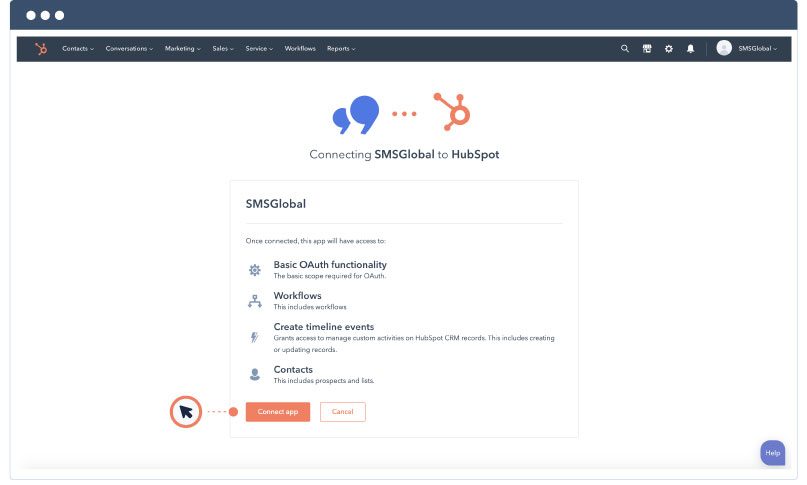This screenshot has height=485, width=807.
Task: Click 'This includes workflows' description text
Action: click(x=310, y=307)
